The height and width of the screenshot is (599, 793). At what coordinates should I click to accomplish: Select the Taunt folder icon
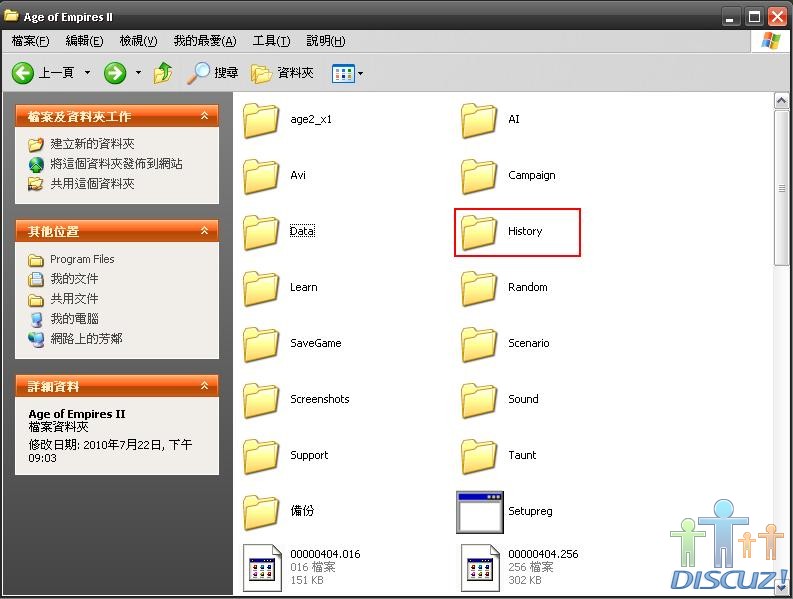tap(479, 457)
